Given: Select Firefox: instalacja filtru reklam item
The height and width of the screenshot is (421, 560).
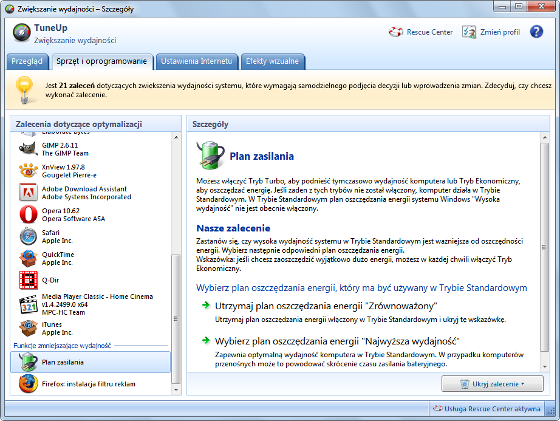Looking at the screenshot, I should (x=90, y=384).
